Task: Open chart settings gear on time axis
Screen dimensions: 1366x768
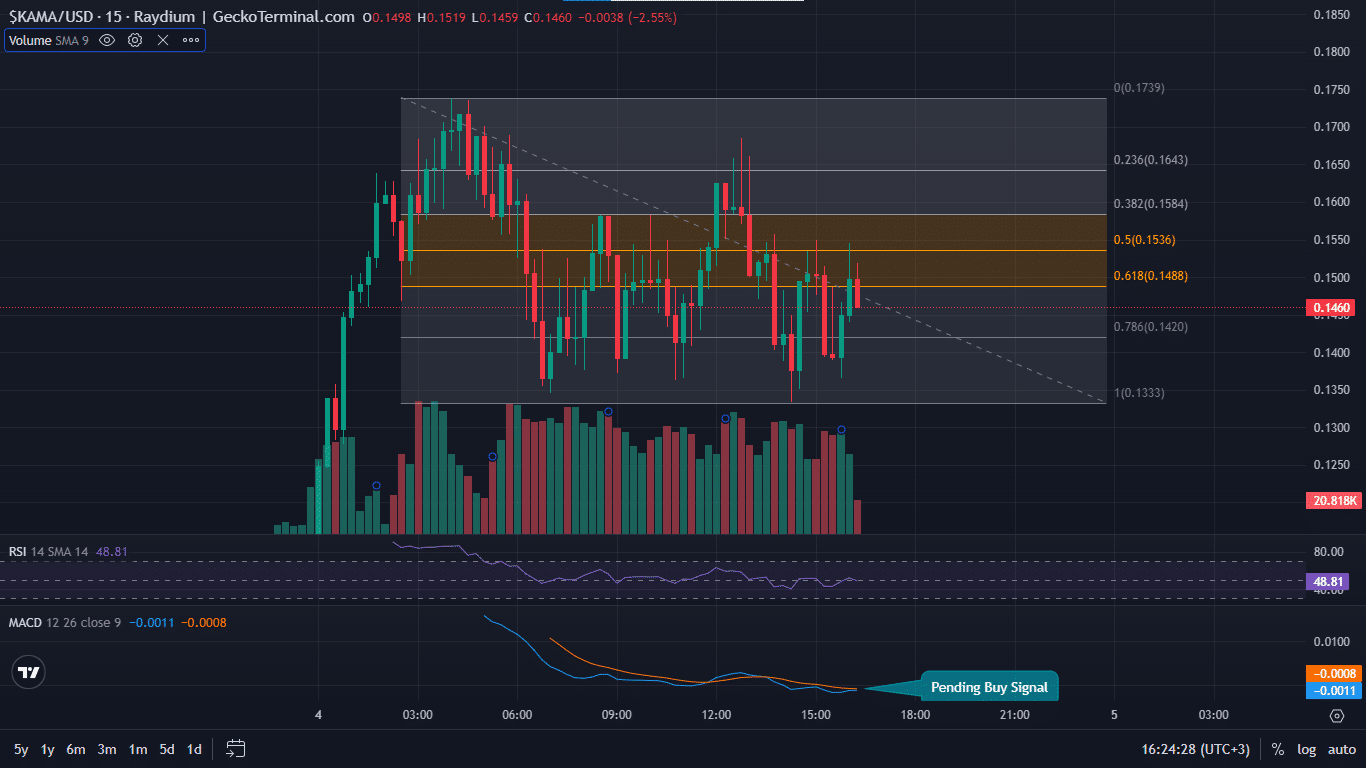Action: point(1337,716)
